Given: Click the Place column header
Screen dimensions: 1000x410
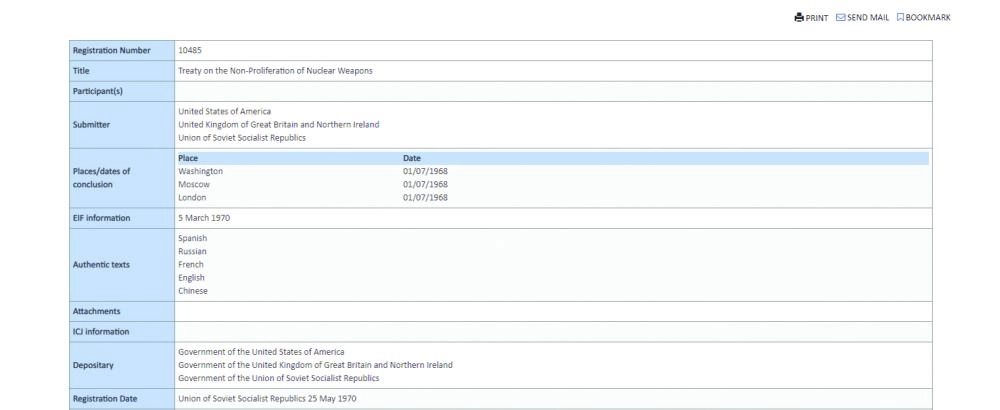Looking at the screenshot, I should 188,158.
